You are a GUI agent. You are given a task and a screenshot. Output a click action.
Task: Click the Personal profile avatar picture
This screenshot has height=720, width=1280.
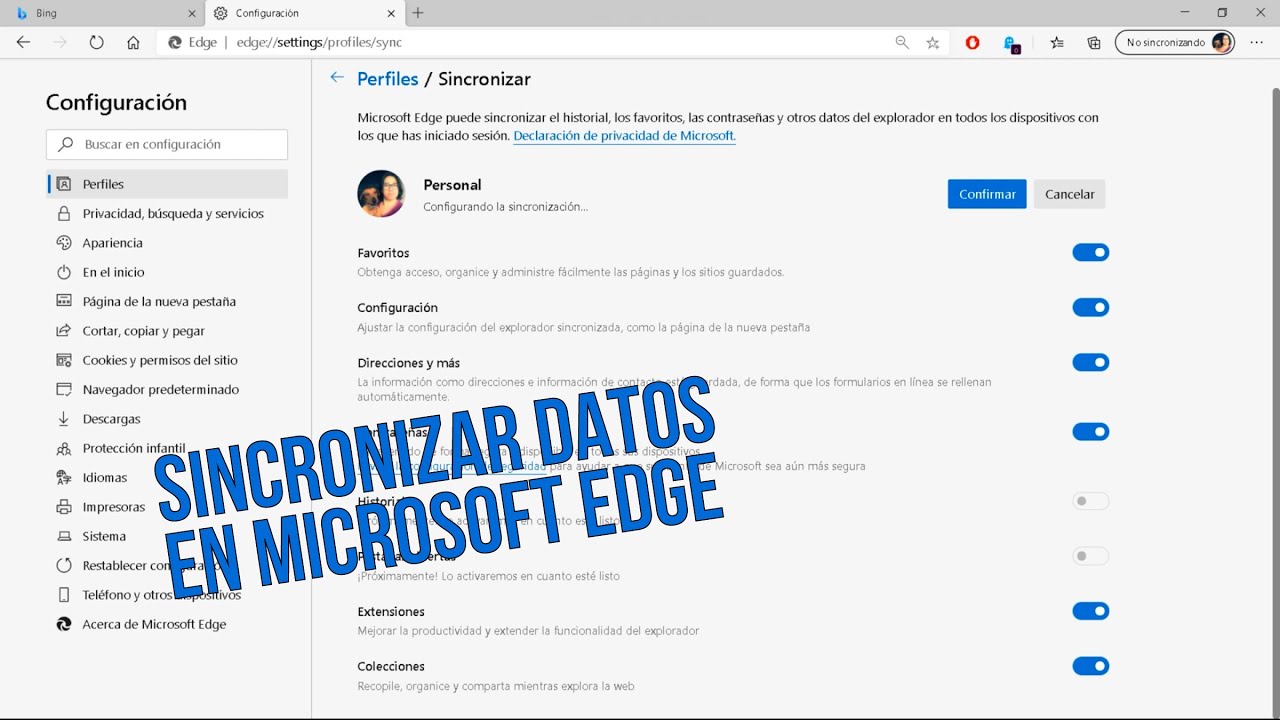(x=381, y=194)
